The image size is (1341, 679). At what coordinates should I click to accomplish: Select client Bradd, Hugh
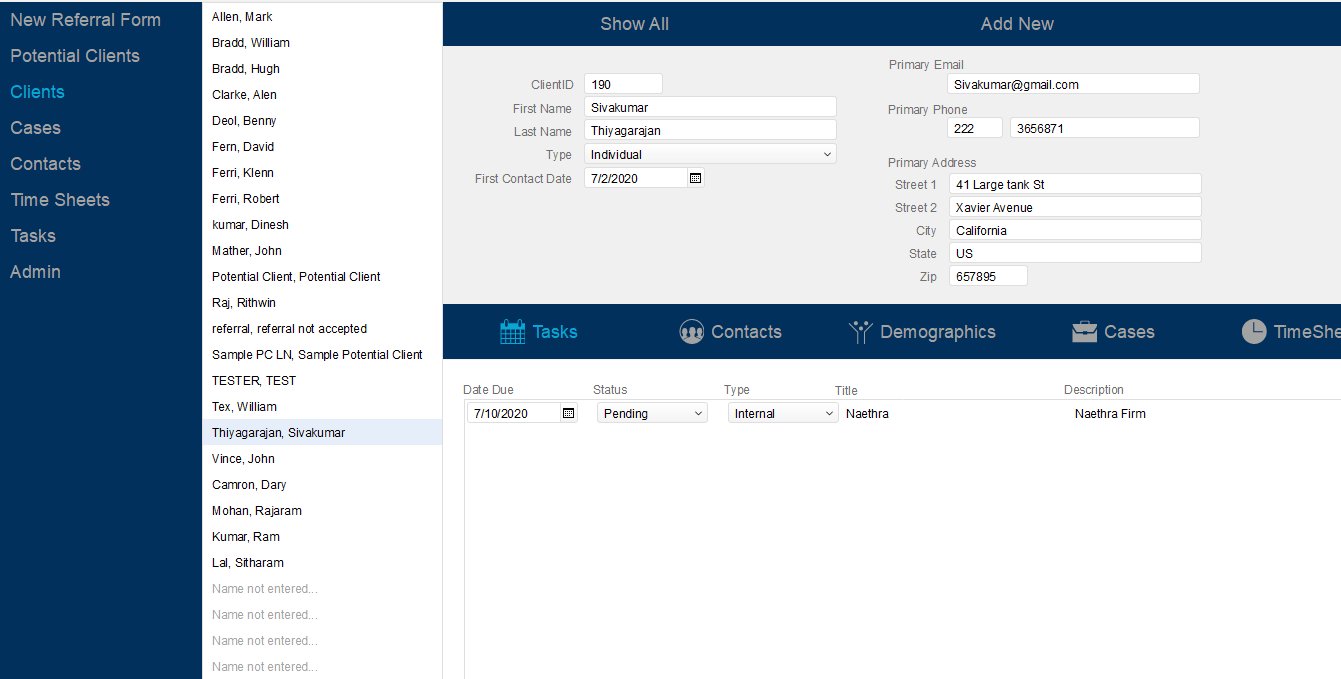(322, 69)
